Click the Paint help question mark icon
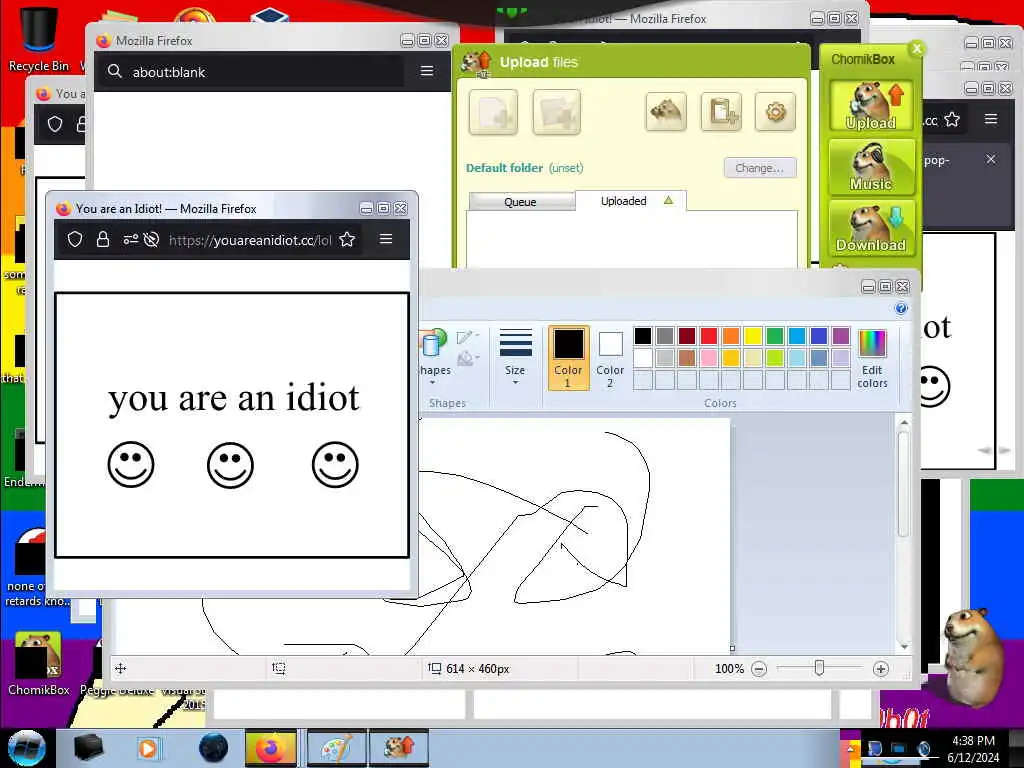The height and width of the screenshot is (768, 1024). coord(901,309)
